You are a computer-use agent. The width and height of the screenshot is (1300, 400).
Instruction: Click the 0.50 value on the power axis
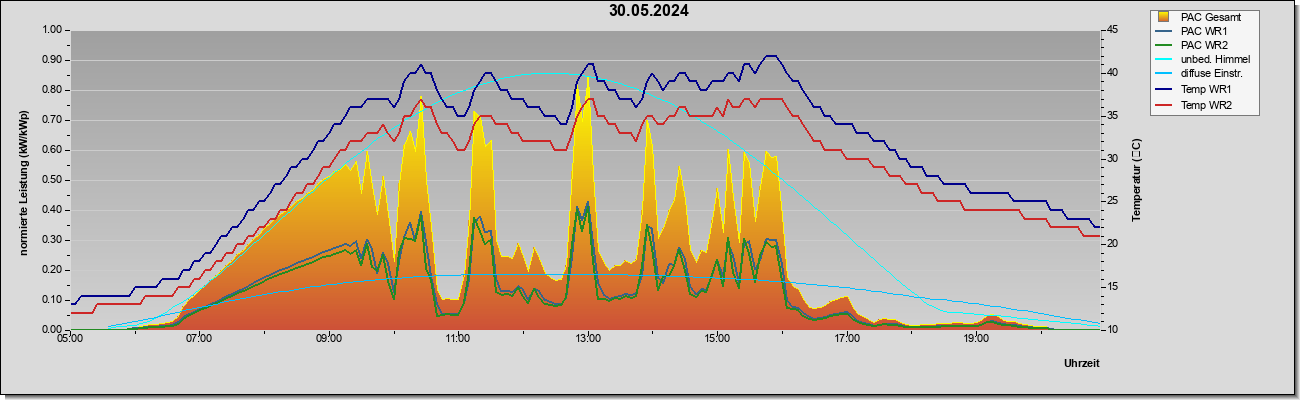(52, 180)
